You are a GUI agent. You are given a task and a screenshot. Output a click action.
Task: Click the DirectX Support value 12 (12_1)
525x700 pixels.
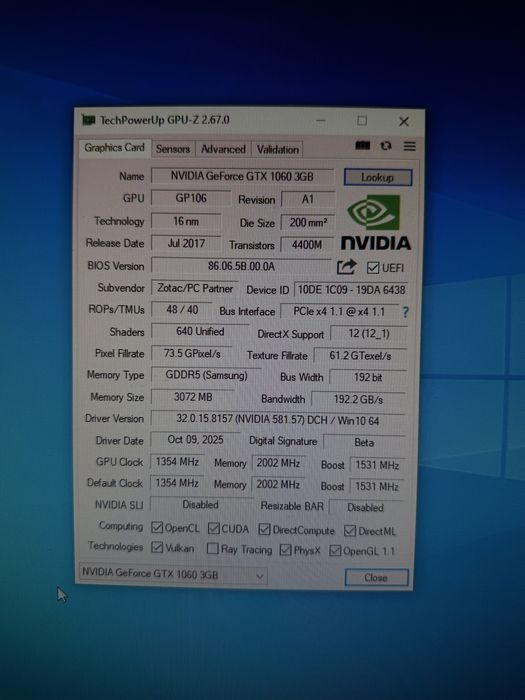(x=369, y=334)
